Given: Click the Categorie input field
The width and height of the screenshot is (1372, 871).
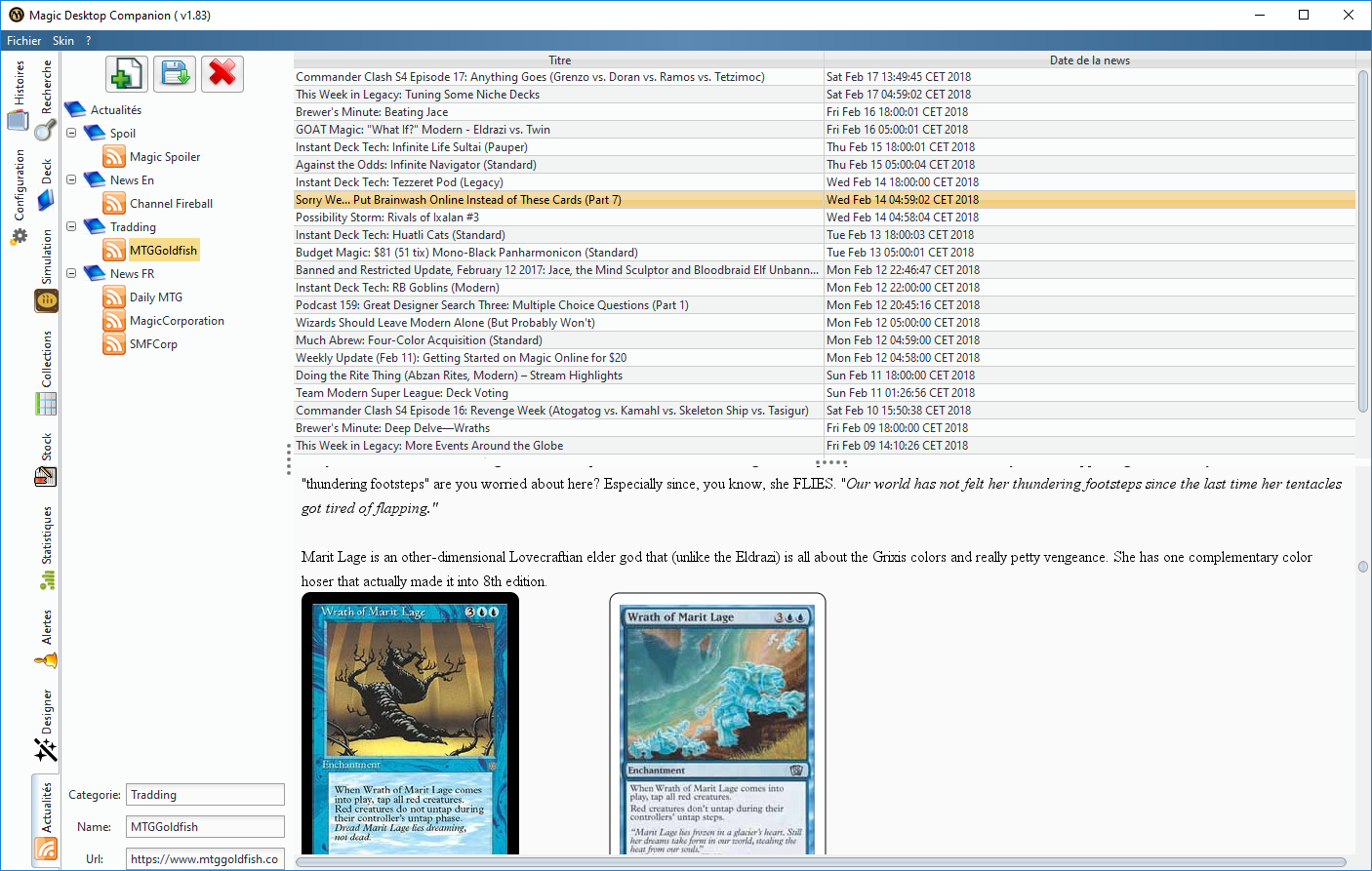Looking at the screenshot, I should click(x=205, y=795).
